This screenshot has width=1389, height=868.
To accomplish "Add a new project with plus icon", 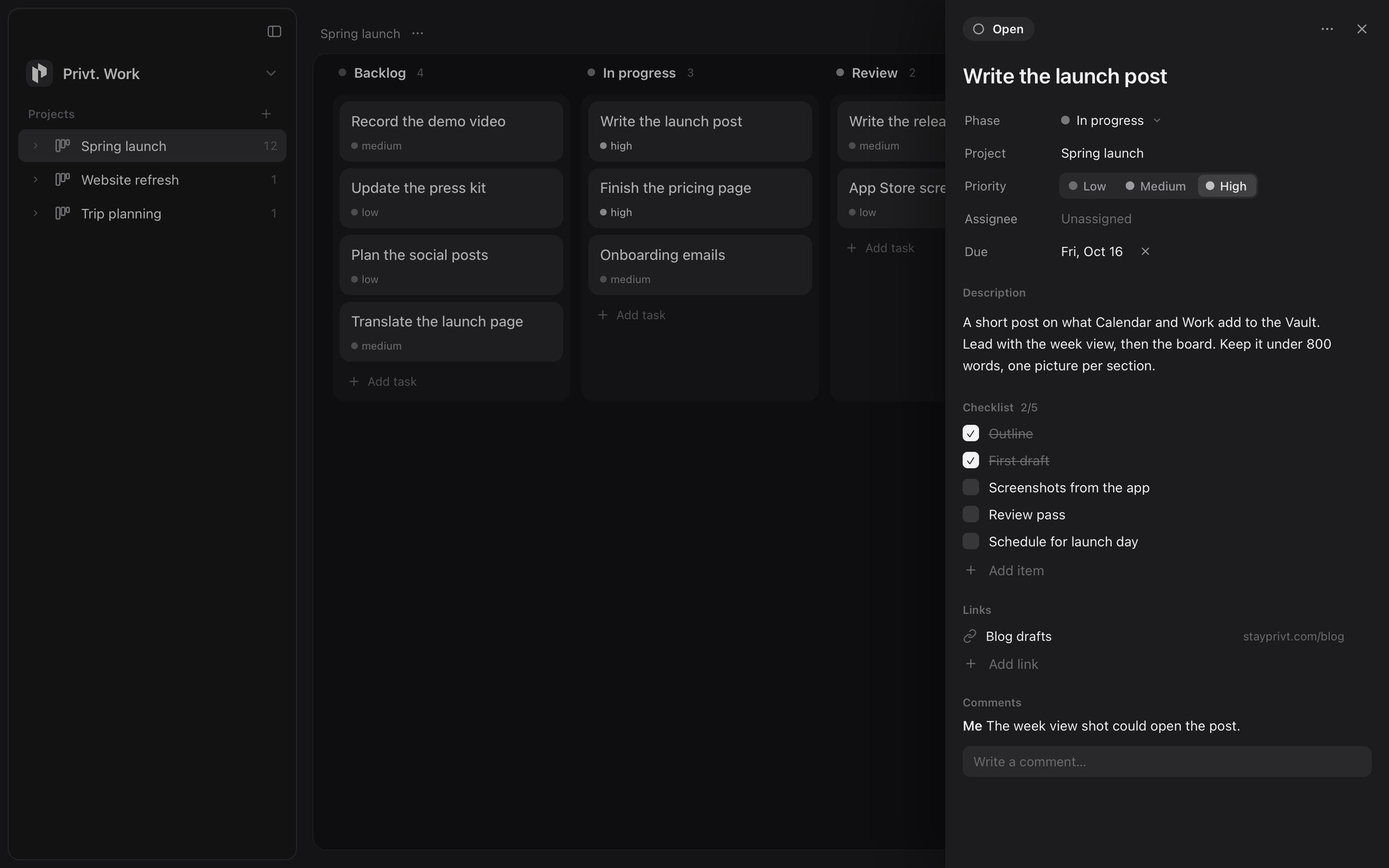I will coord(266,114).
